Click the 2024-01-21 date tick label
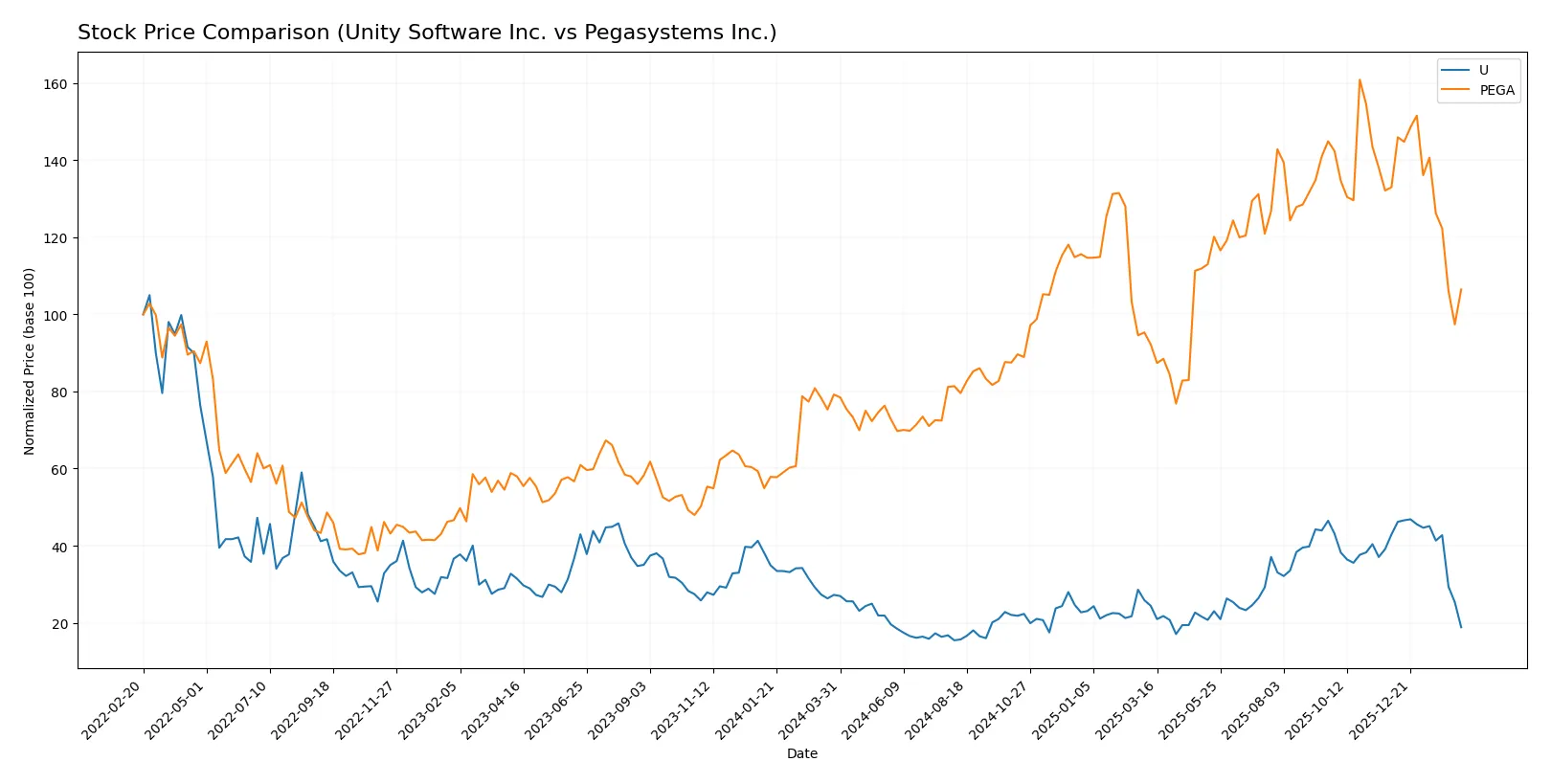Image resolution: width=1551 pixels, height=784 pixels. point(746,710)
